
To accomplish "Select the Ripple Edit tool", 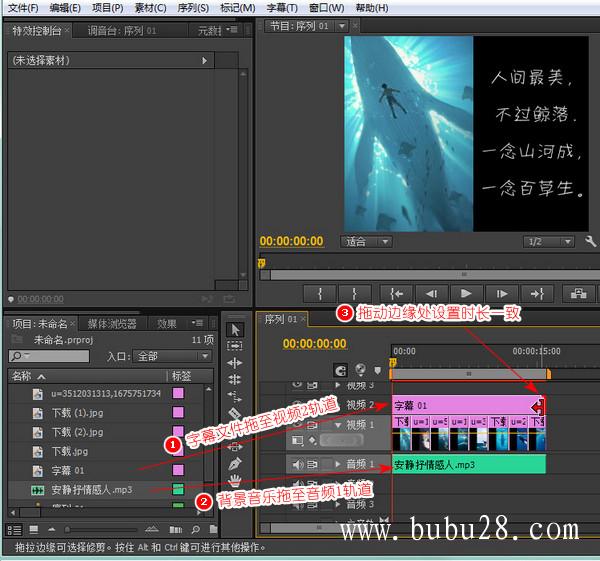I will 235,363.
